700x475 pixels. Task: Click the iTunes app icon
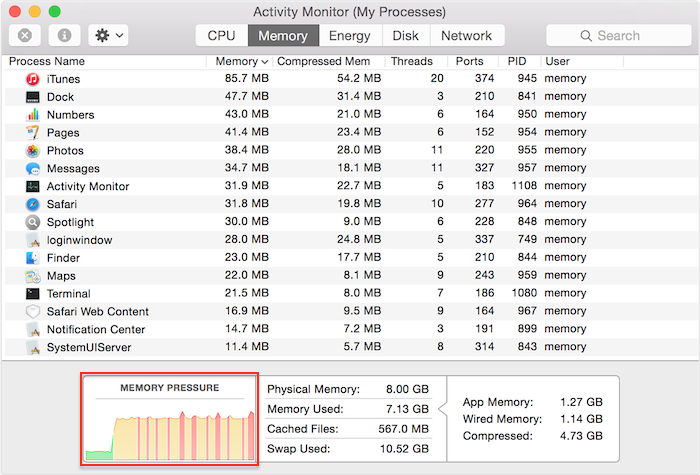(33, 79)
